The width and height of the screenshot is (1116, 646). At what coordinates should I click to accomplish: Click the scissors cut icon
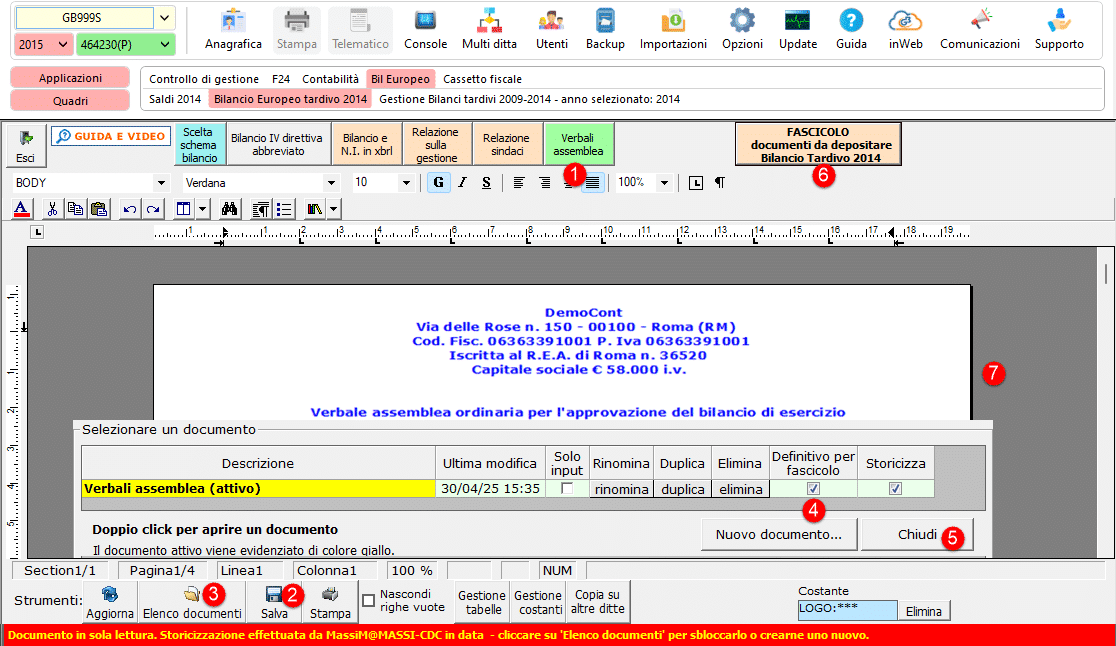point(52,209)
